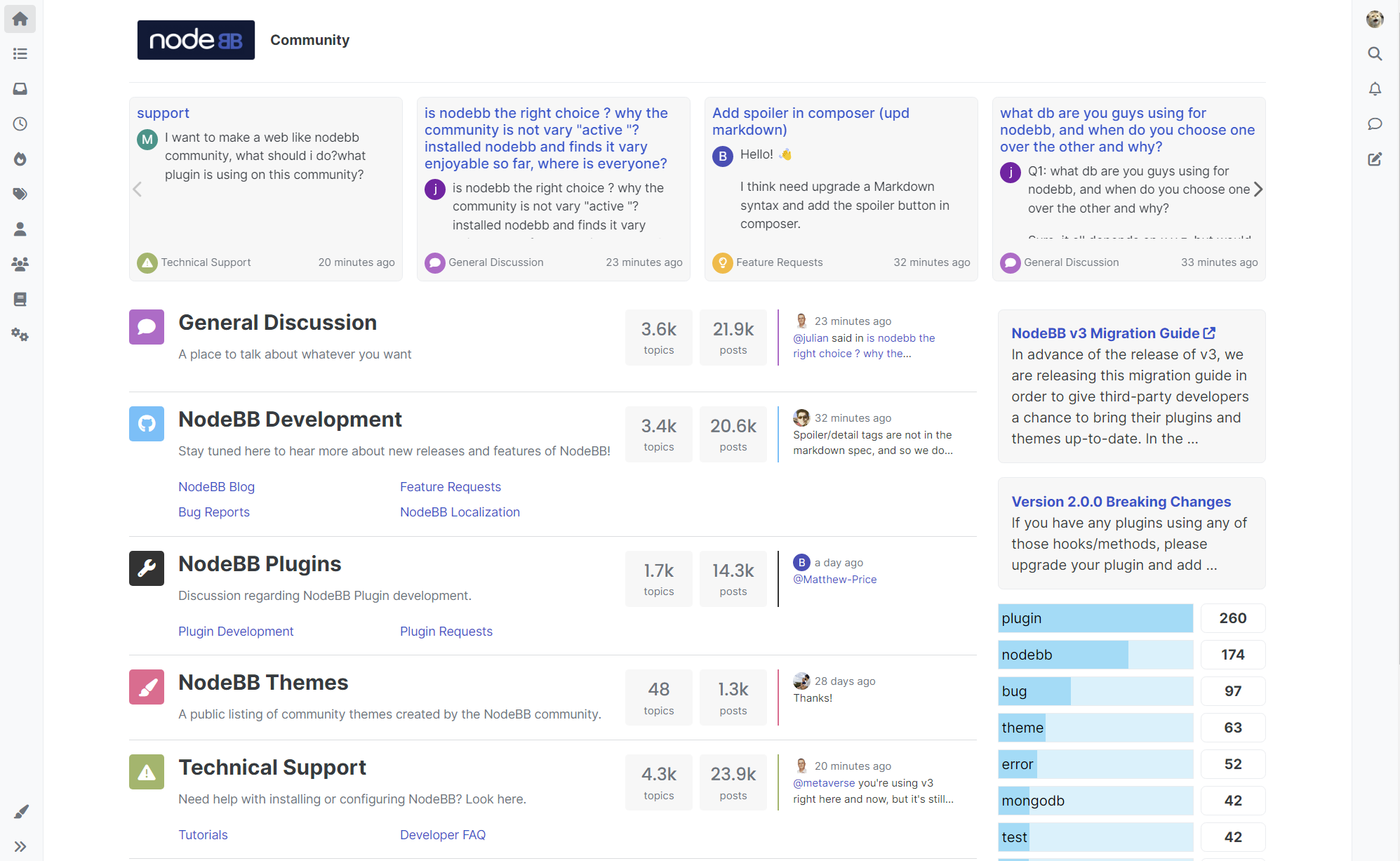The height and width of the screenshot is (861, 1400).
Task: Expand the left sidebar with double chevron
Action: (x=20, y=846)
